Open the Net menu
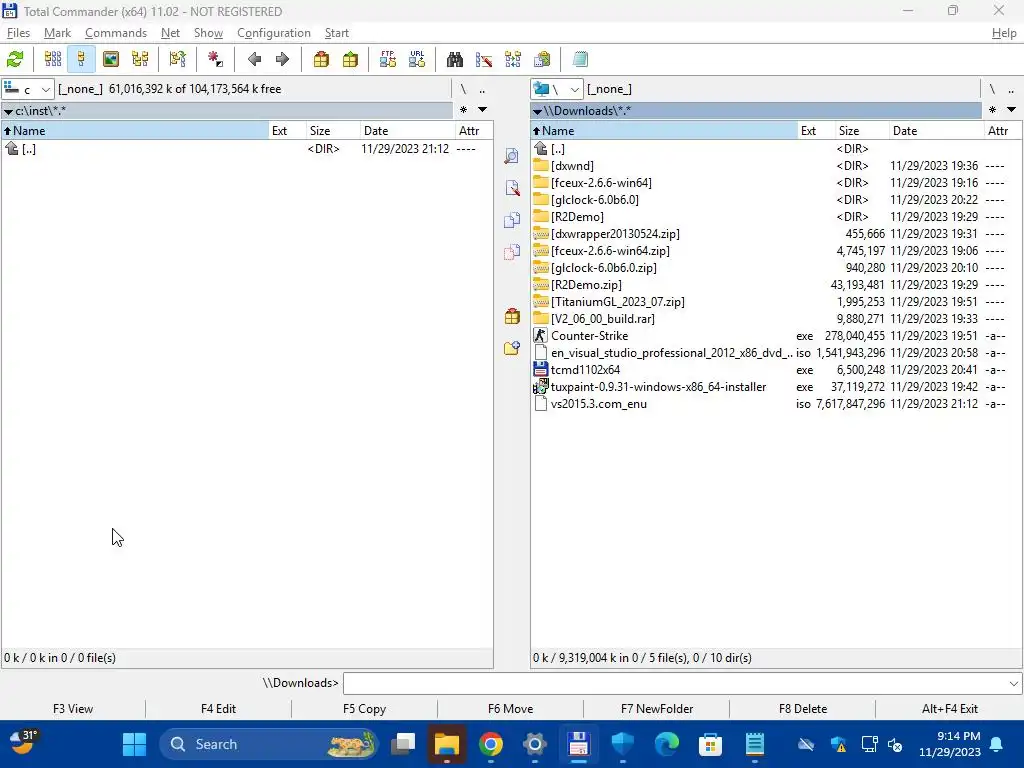Viewport: 1024px width, 768px height. (170, 33)
